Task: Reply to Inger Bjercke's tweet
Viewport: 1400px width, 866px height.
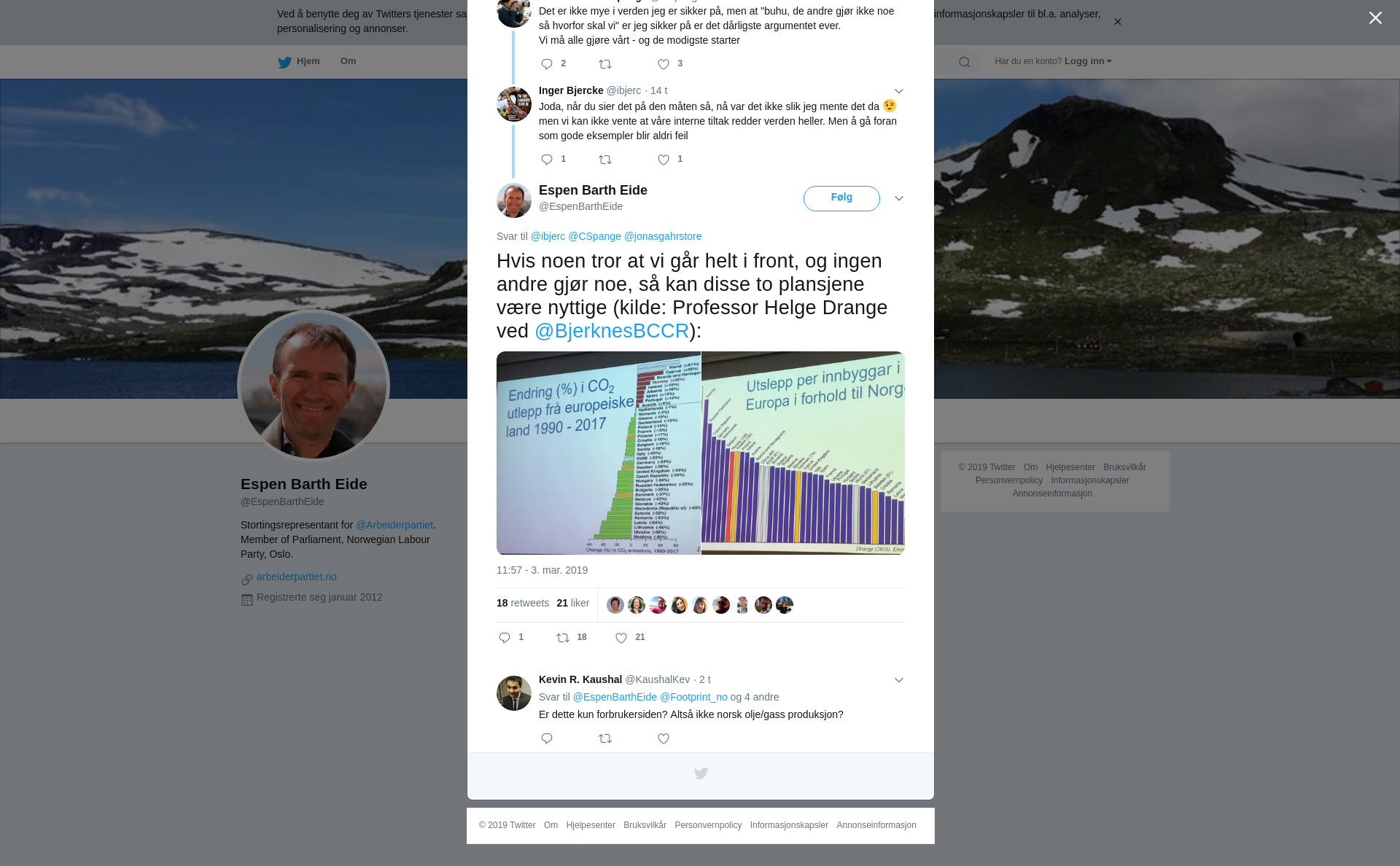Action: pyautogui.click(x=547, y=160)
